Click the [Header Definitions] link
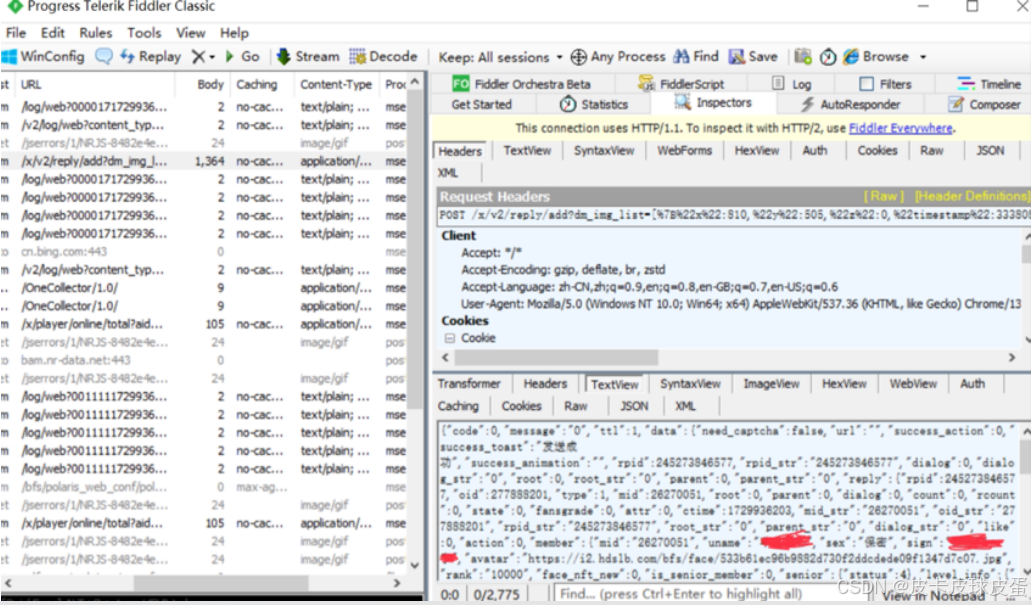1032x605 pixels. [971, 196]
